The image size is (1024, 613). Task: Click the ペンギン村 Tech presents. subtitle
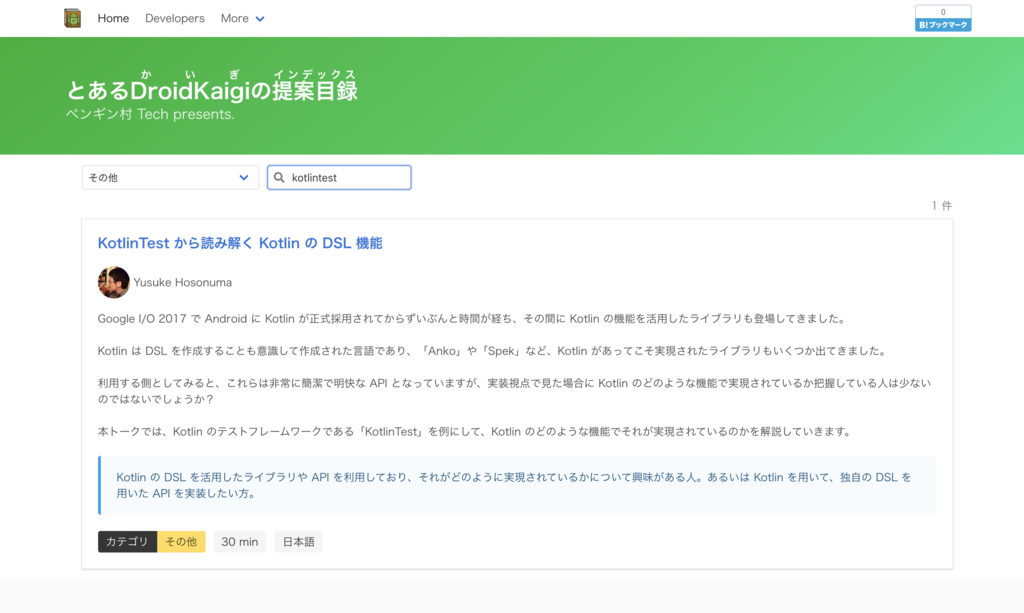pos(150,114)
